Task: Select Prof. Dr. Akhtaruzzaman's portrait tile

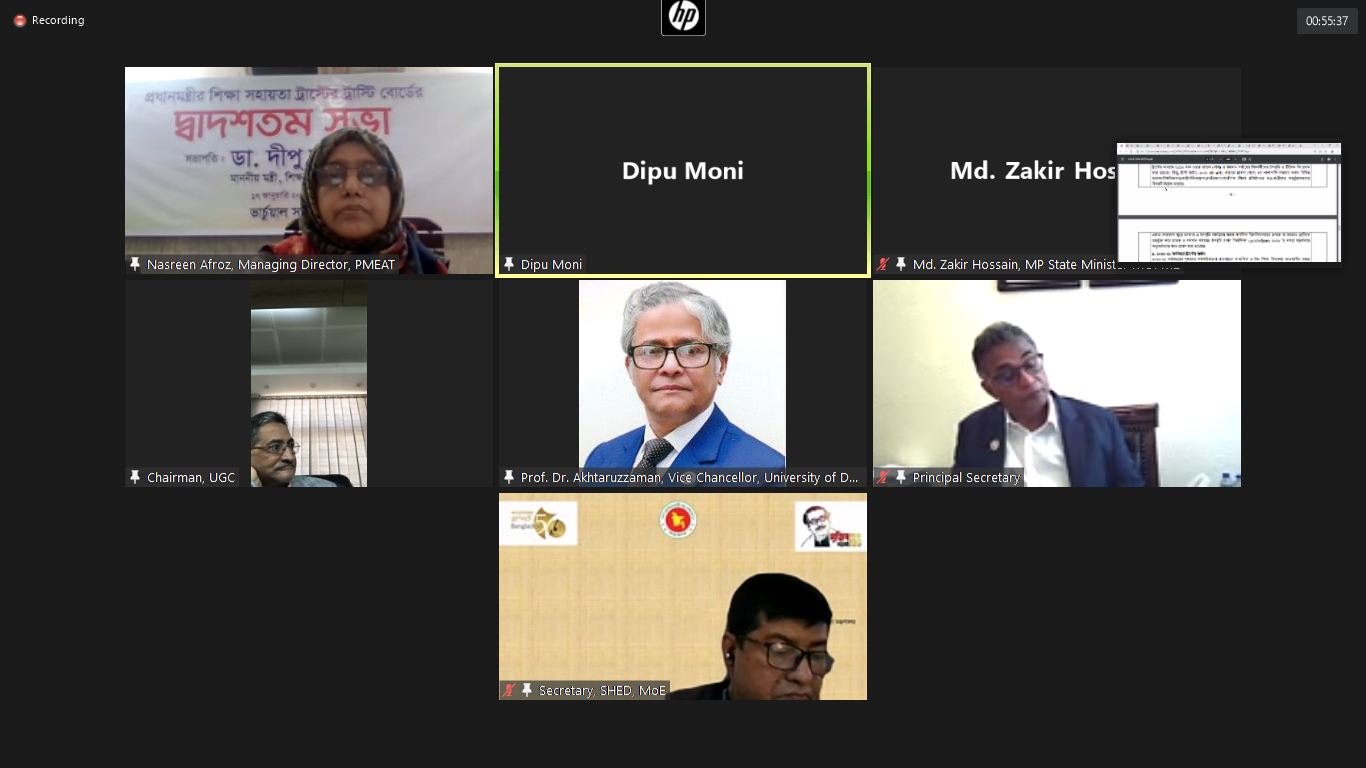Action: click(683, 383)
